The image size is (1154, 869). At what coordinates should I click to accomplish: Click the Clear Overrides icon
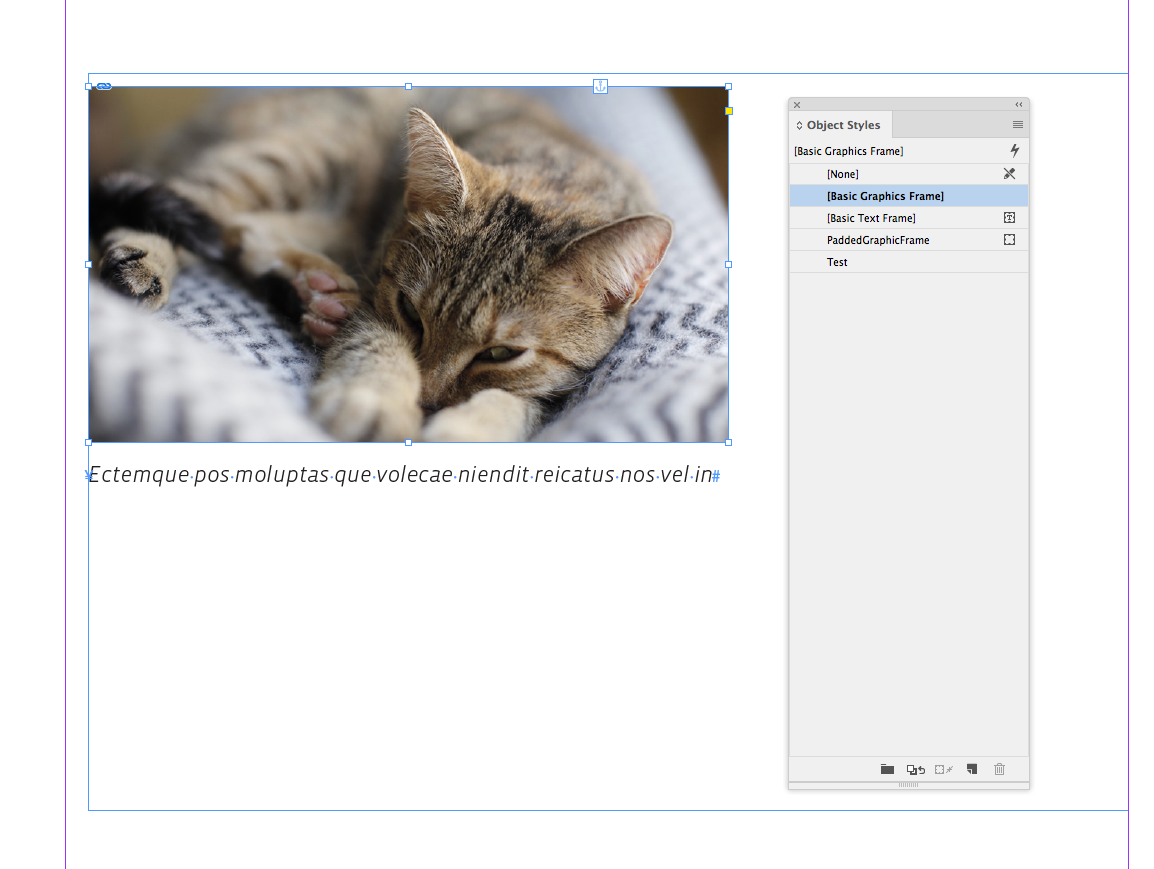click(916, 769)
